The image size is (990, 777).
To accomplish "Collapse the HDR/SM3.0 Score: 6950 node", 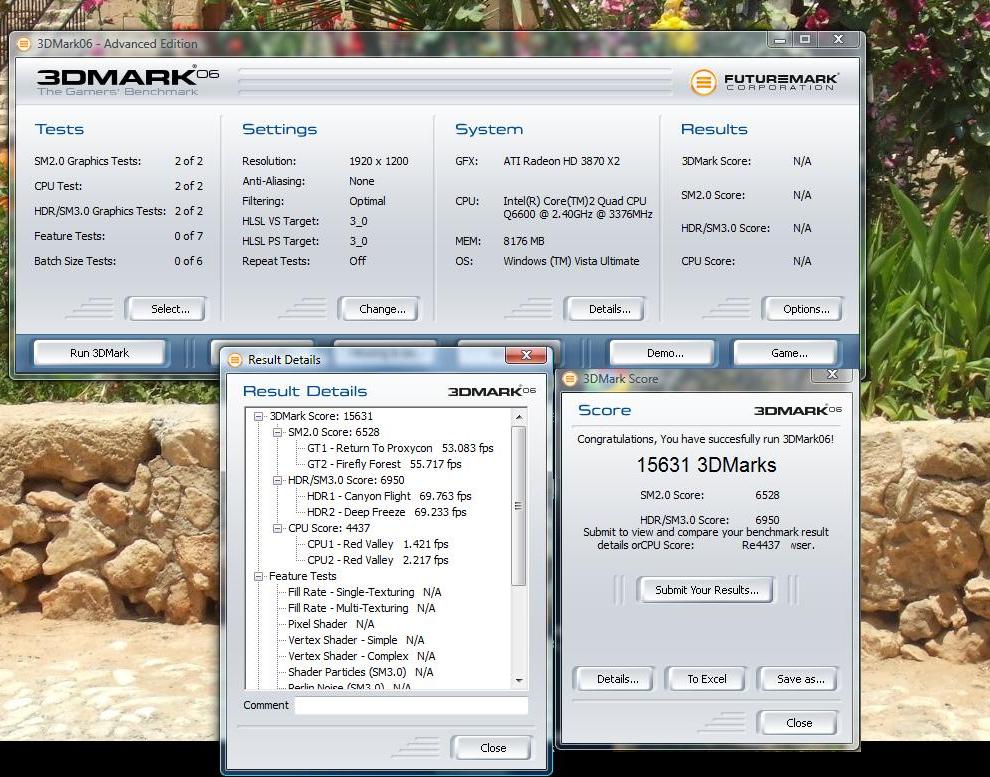I will (277, 480).
